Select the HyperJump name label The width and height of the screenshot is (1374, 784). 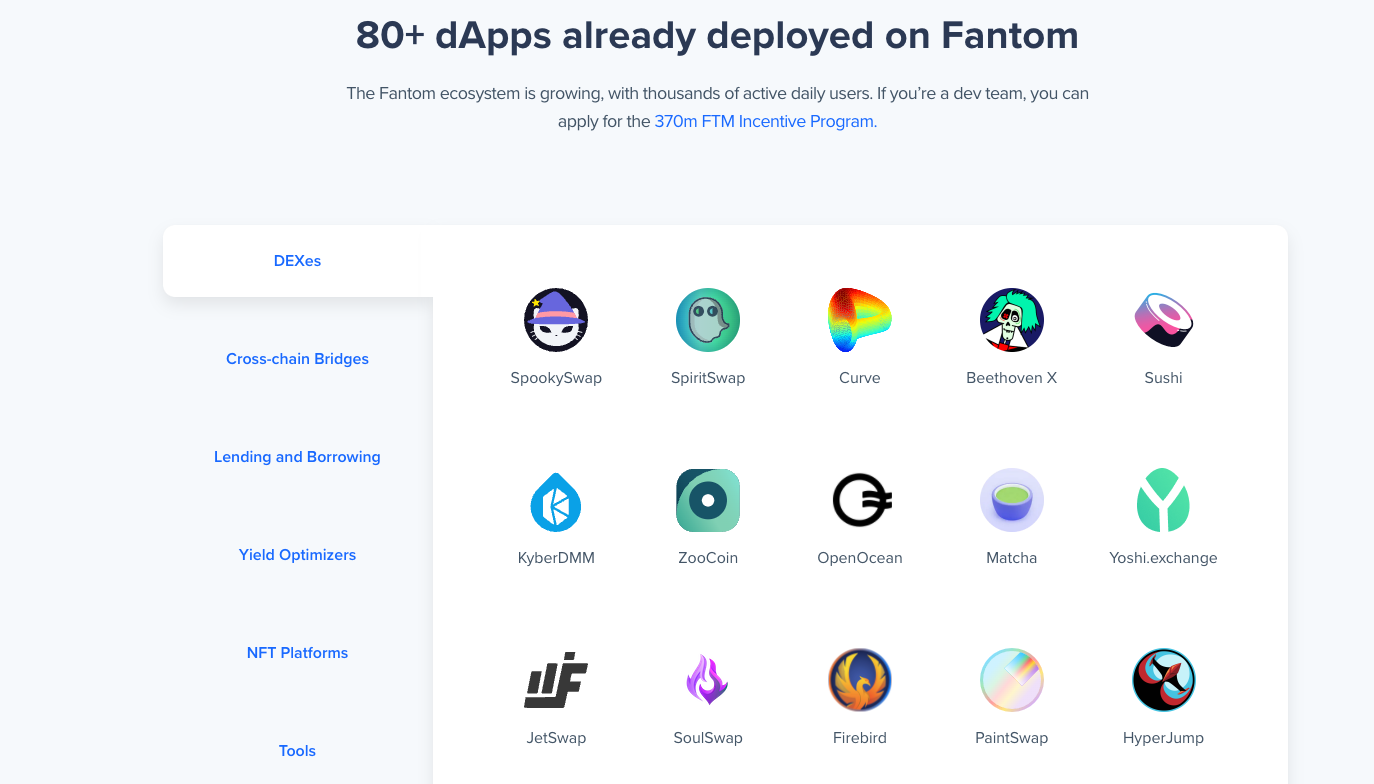(1164, 738)
